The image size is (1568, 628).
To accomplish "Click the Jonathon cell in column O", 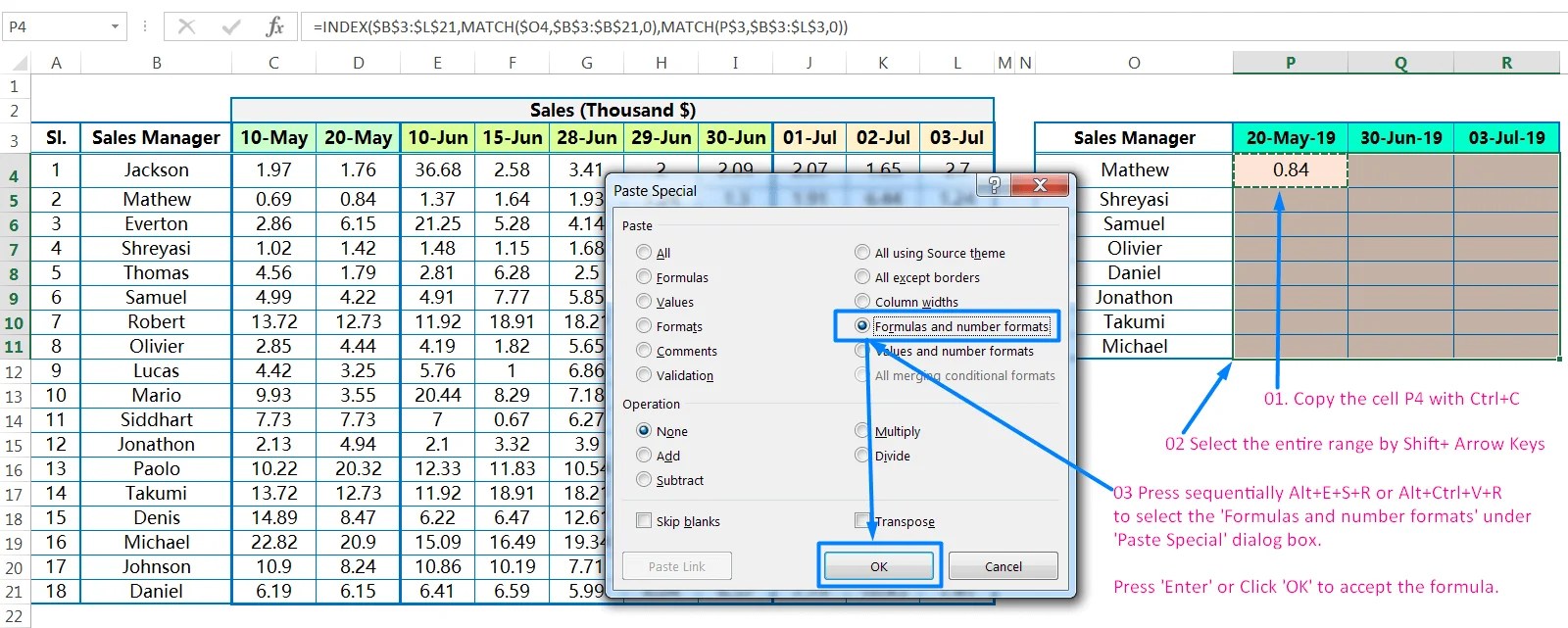I will (1134, 297).
